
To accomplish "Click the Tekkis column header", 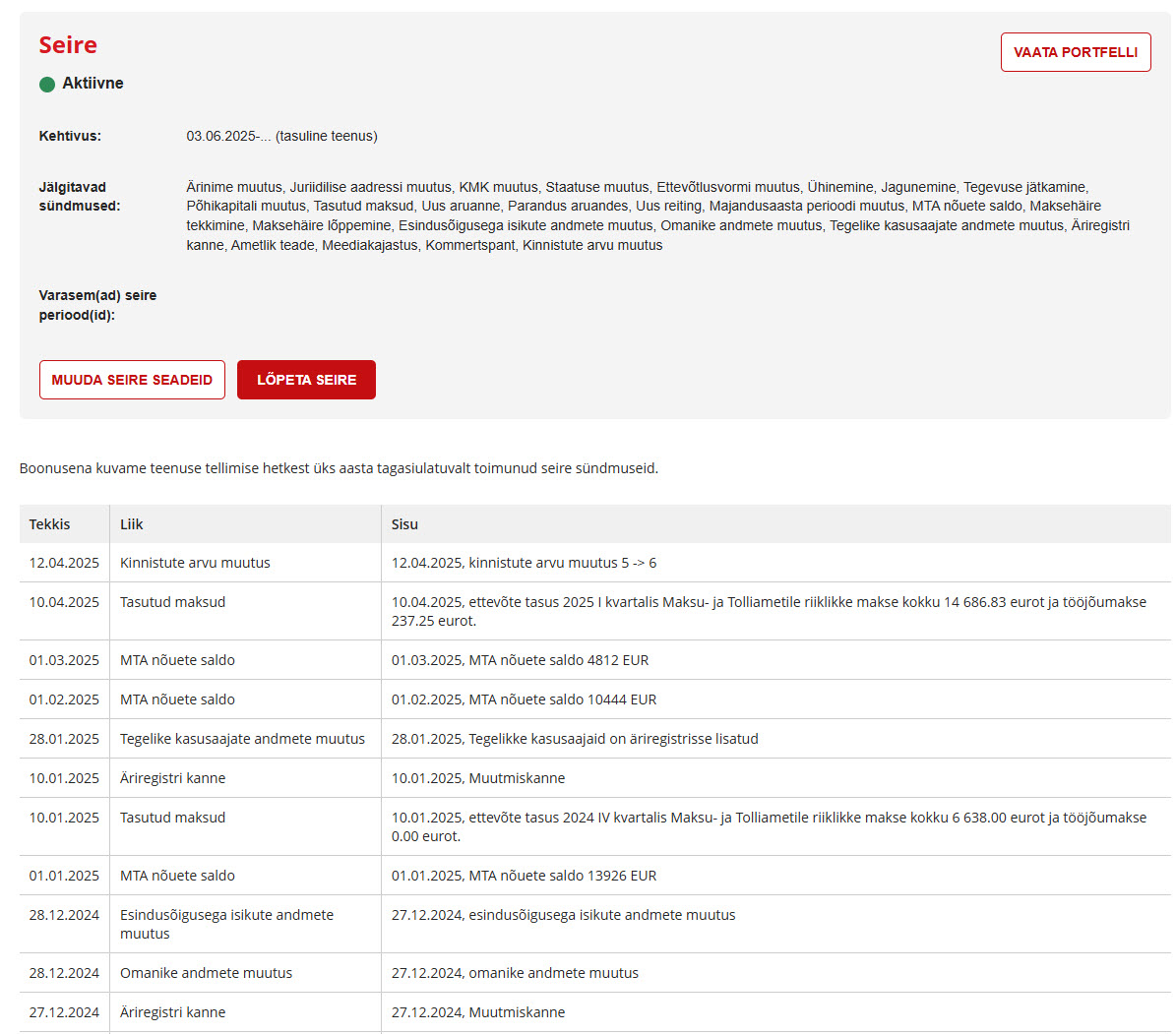I will coord(50,524).
